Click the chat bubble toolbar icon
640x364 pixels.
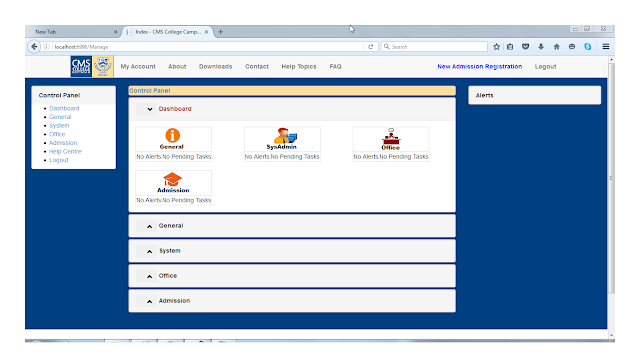572,47
